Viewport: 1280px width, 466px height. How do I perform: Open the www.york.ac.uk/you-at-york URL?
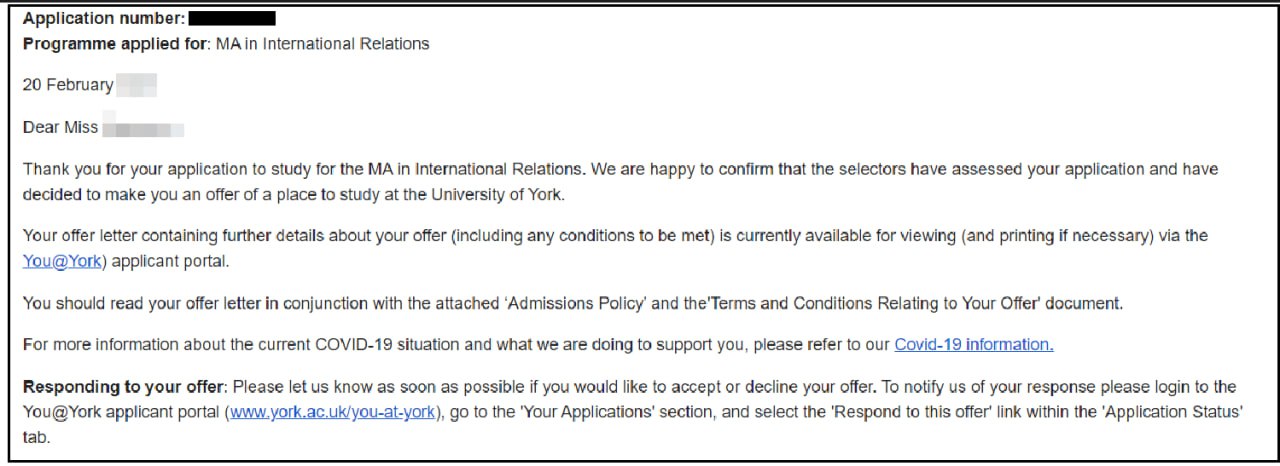(x=333, y=411)
